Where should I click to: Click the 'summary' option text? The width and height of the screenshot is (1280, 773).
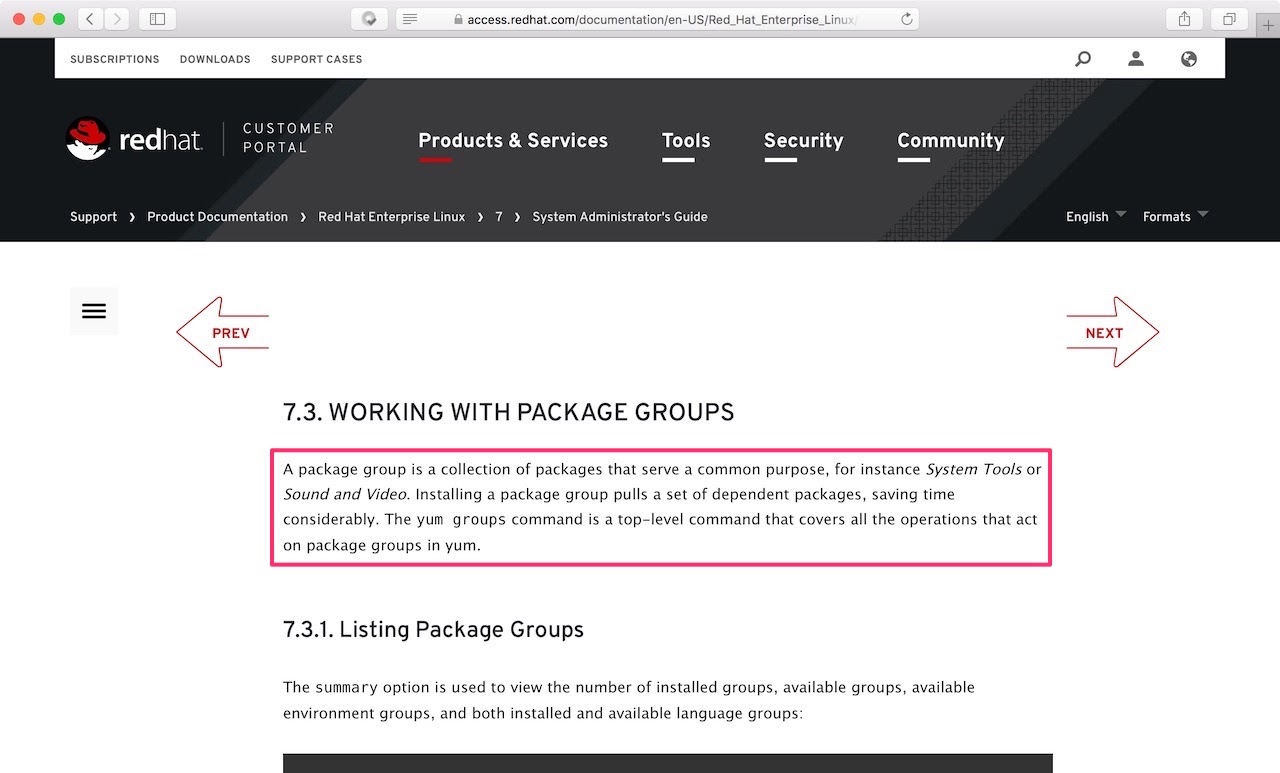tap(347, 688)
